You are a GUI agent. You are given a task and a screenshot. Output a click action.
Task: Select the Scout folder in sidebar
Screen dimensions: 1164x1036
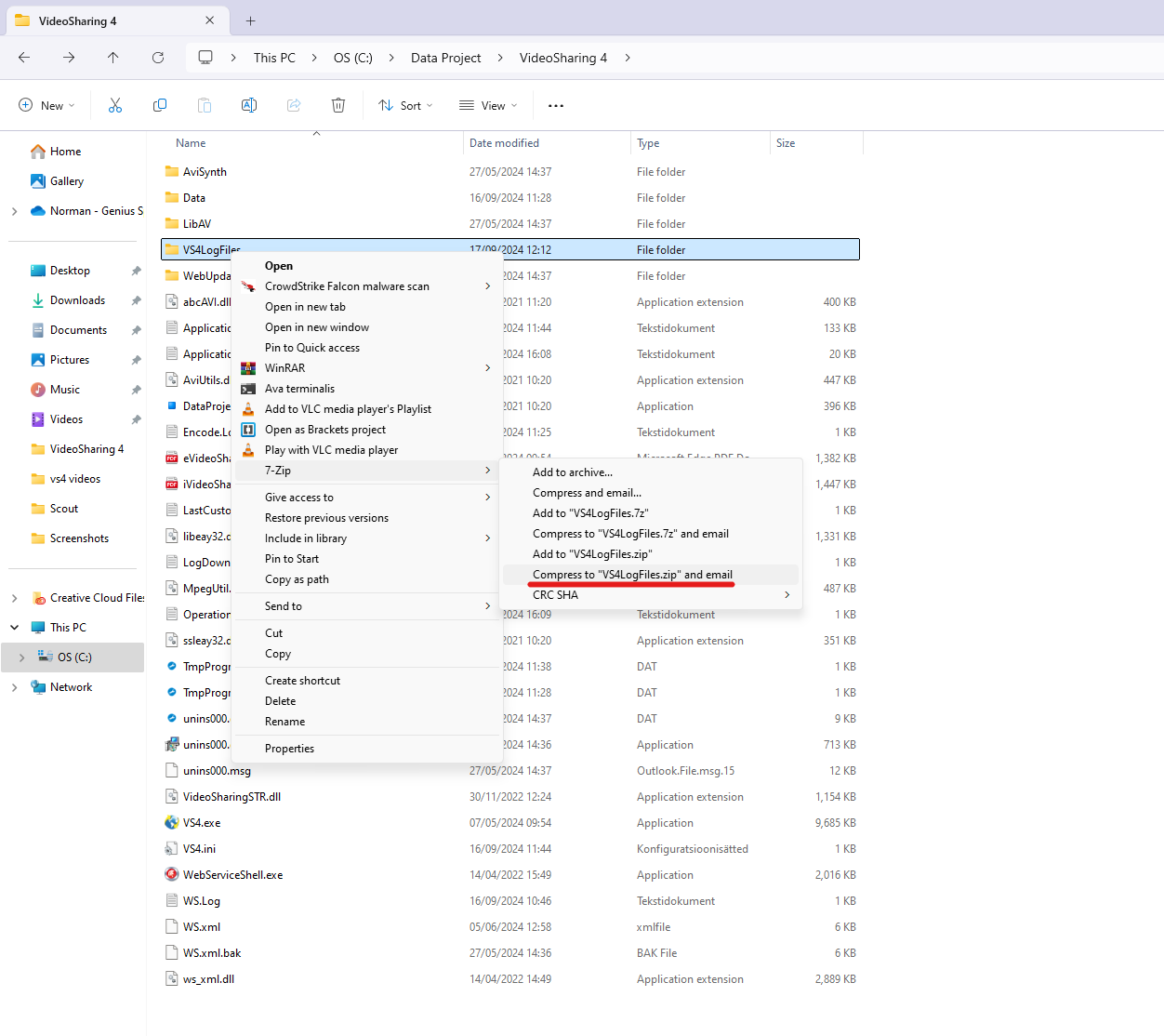[x=64, y=509]
